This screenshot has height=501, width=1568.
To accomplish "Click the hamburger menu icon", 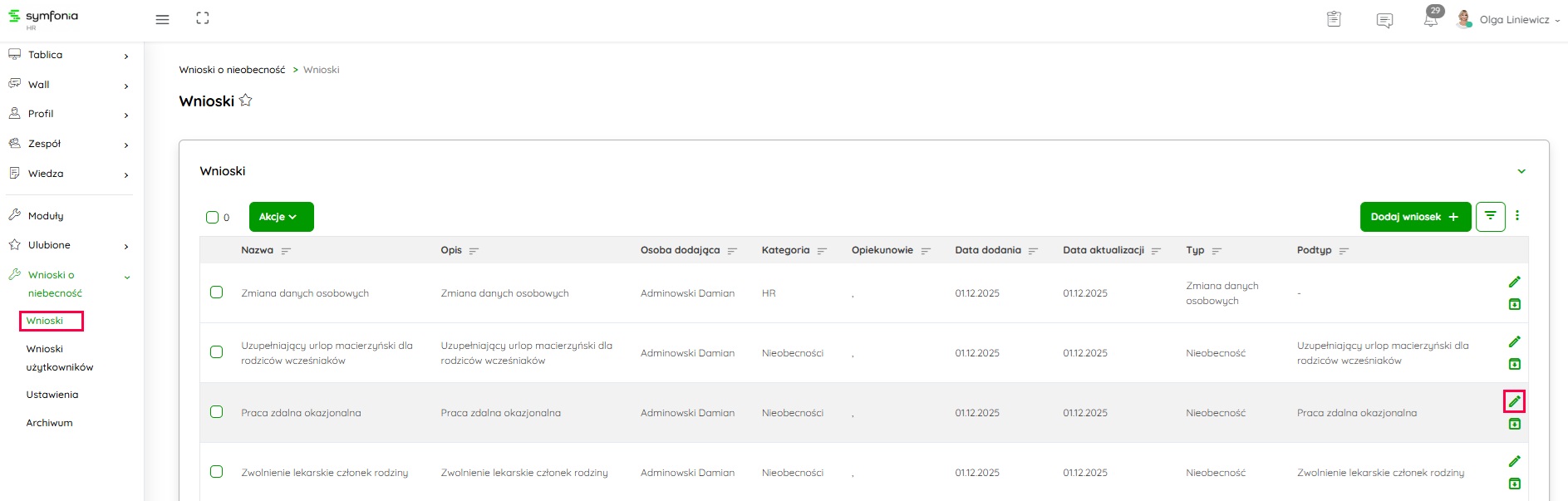I will (x=162, y=19).
